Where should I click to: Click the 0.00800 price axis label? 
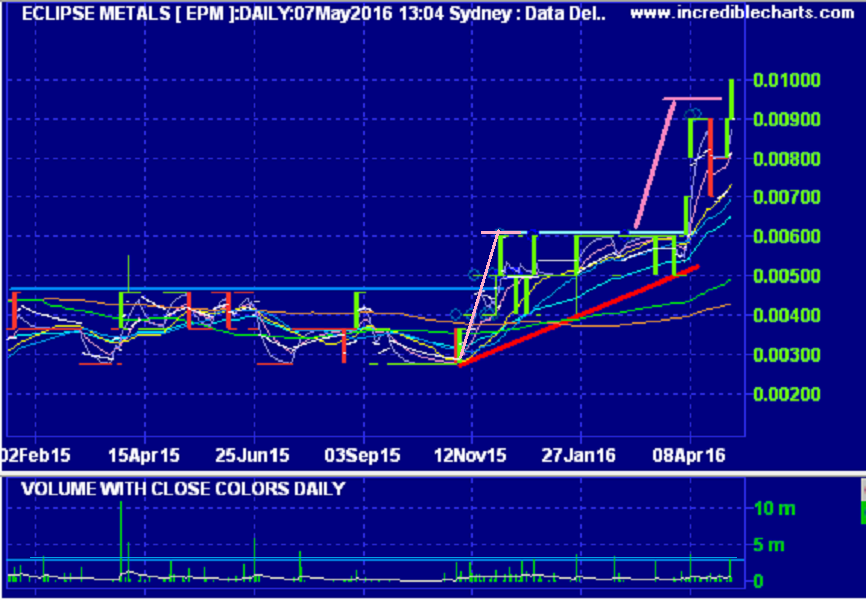[x=787, y=159]
